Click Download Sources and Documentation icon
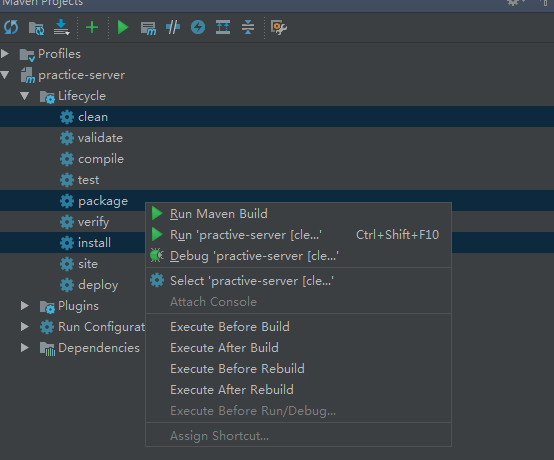The height and width of the screenshot is (460, 554). coord(61,27)
